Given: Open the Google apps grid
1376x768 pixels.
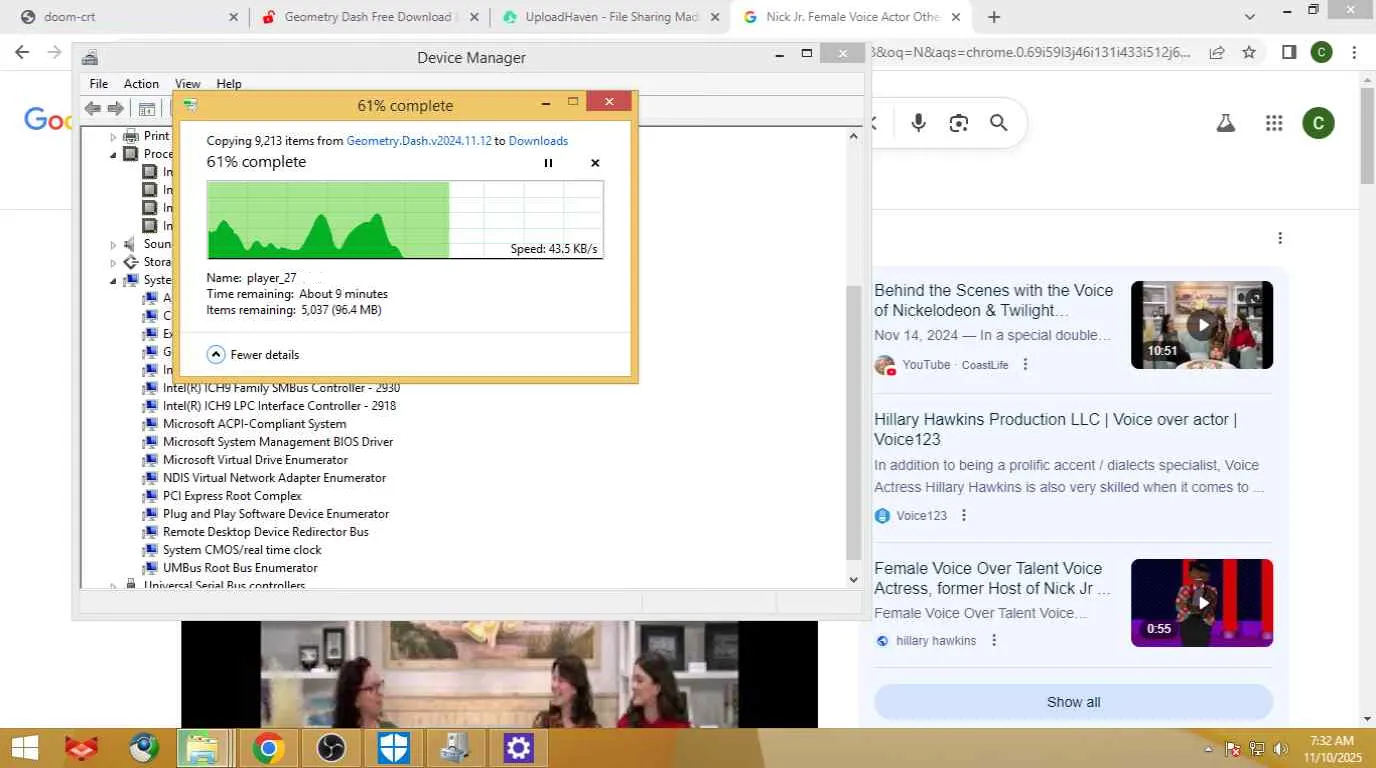Looking at the screenshot, I should click(1274, 123).
